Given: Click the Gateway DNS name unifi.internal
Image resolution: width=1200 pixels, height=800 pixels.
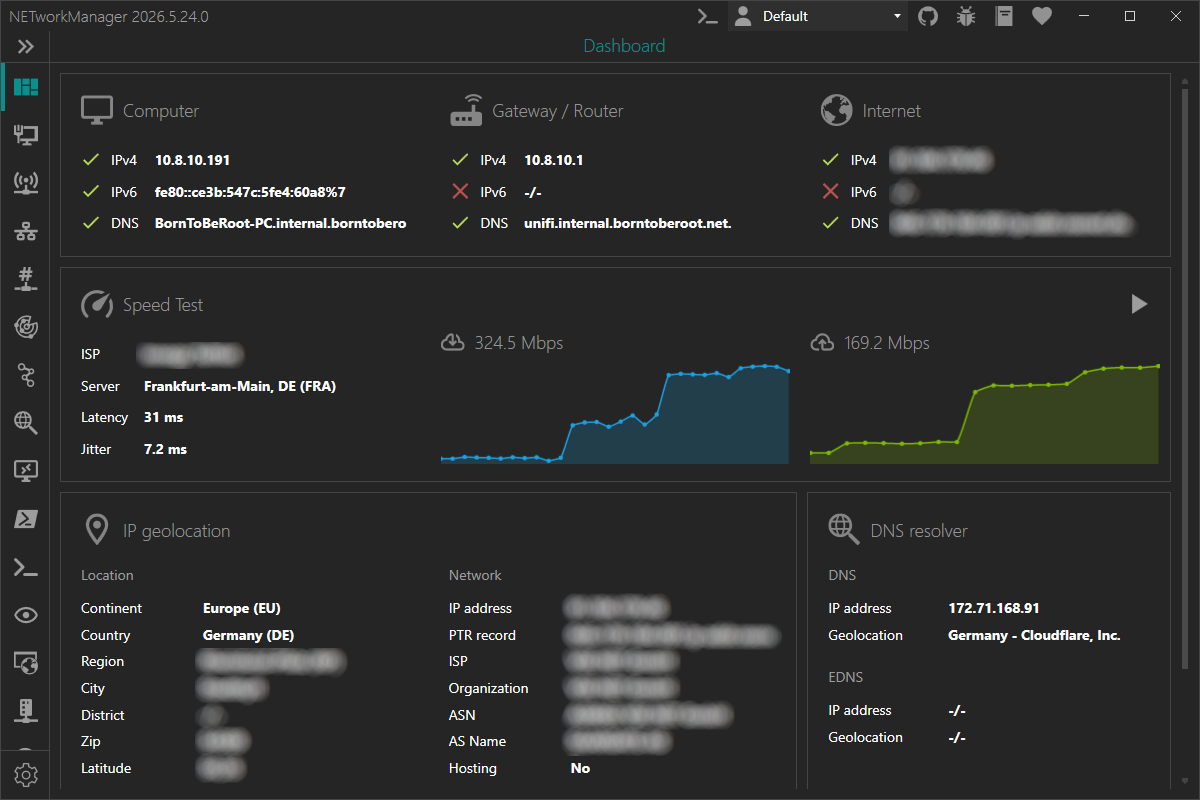Looking at the screenshot, I should pos(628,223).
